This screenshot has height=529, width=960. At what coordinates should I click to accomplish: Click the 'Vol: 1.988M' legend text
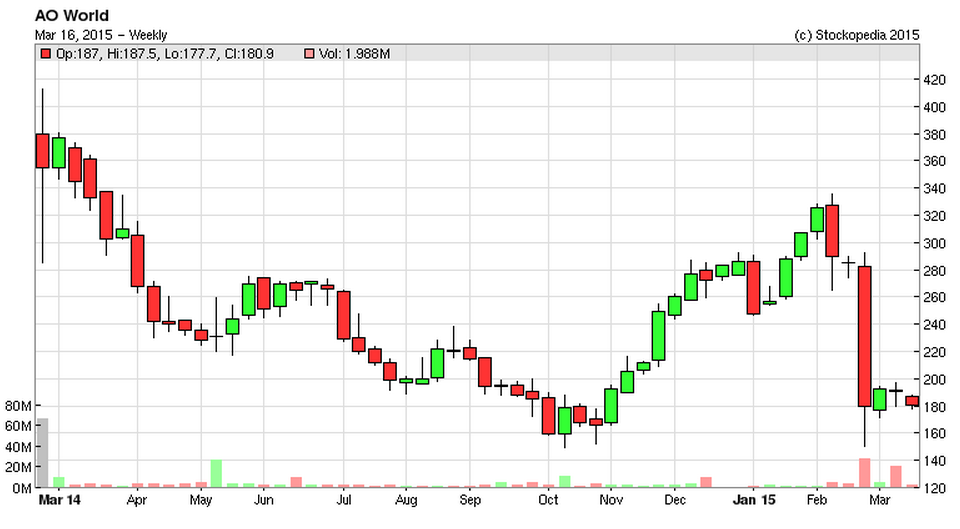(x=354, y=54)
